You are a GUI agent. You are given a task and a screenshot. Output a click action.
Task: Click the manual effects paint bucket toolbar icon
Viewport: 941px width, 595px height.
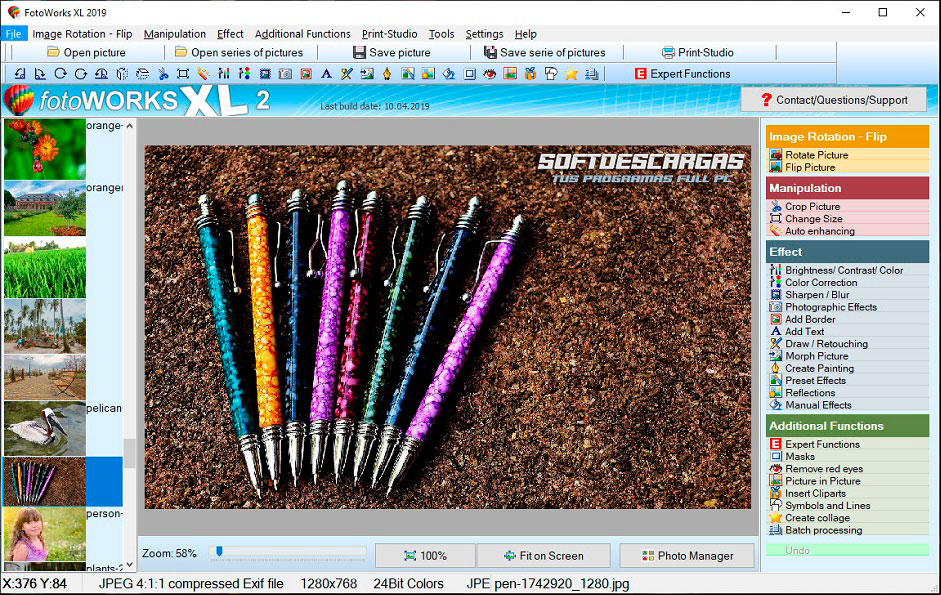448,74
